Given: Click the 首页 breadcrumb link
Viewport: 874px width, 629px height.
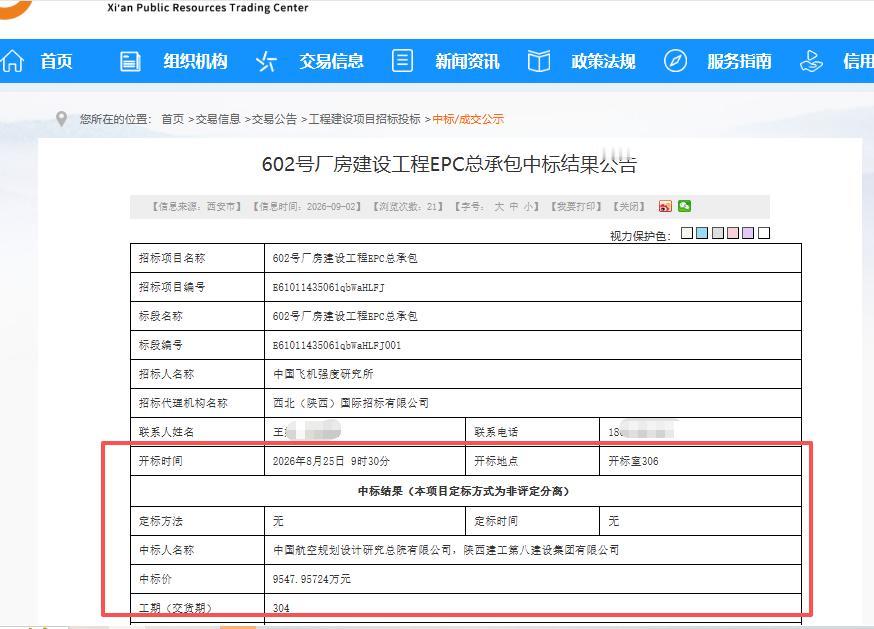Looking at the screenshot, I should (172, 119).
